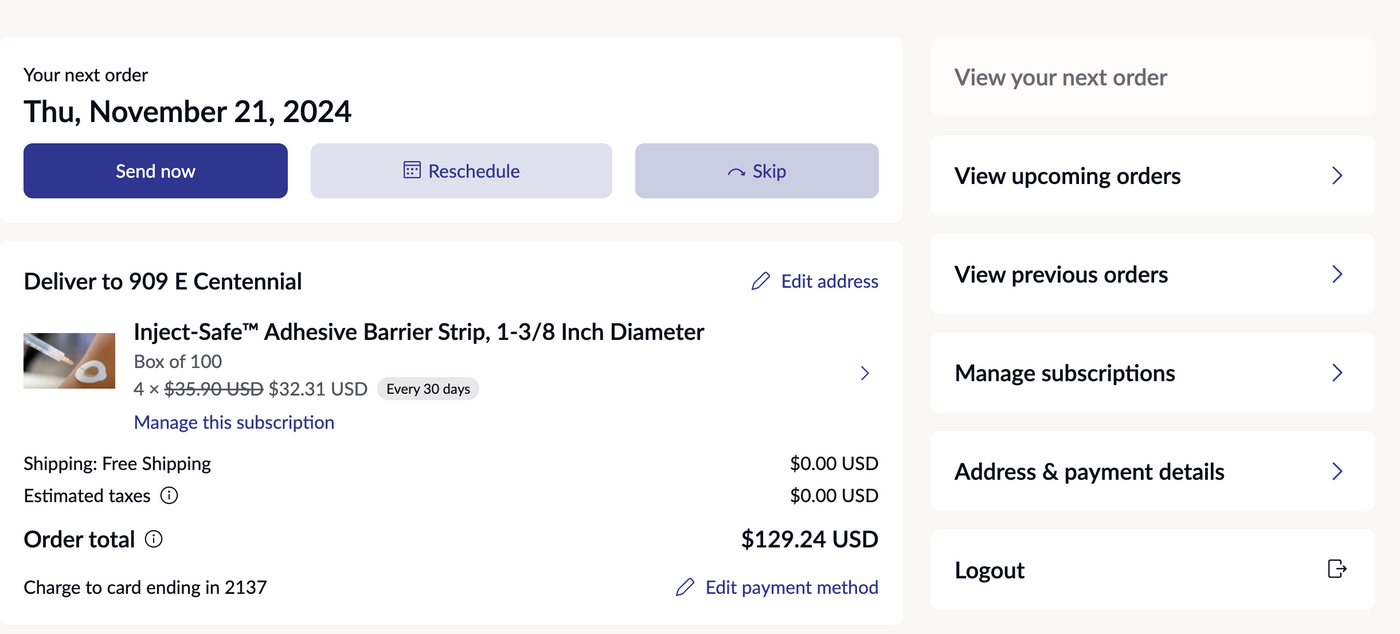This screenshot has width=1400, height=634.
Task: Click the skip arrow icon
Action: 736,172
